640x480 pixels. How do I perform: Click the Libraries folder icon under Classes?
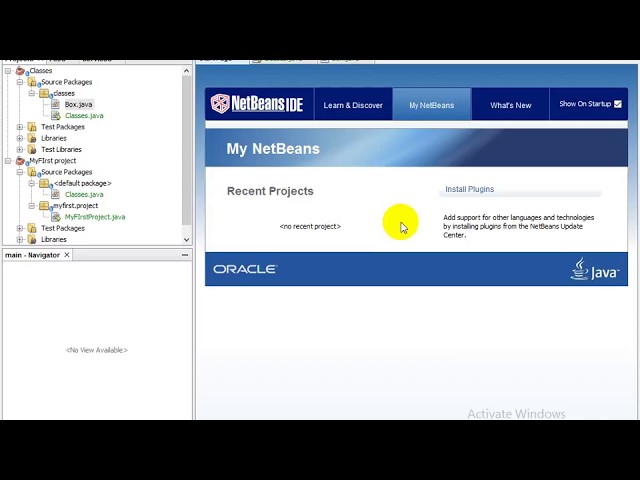pyautogui.click(x=32, y=138)
